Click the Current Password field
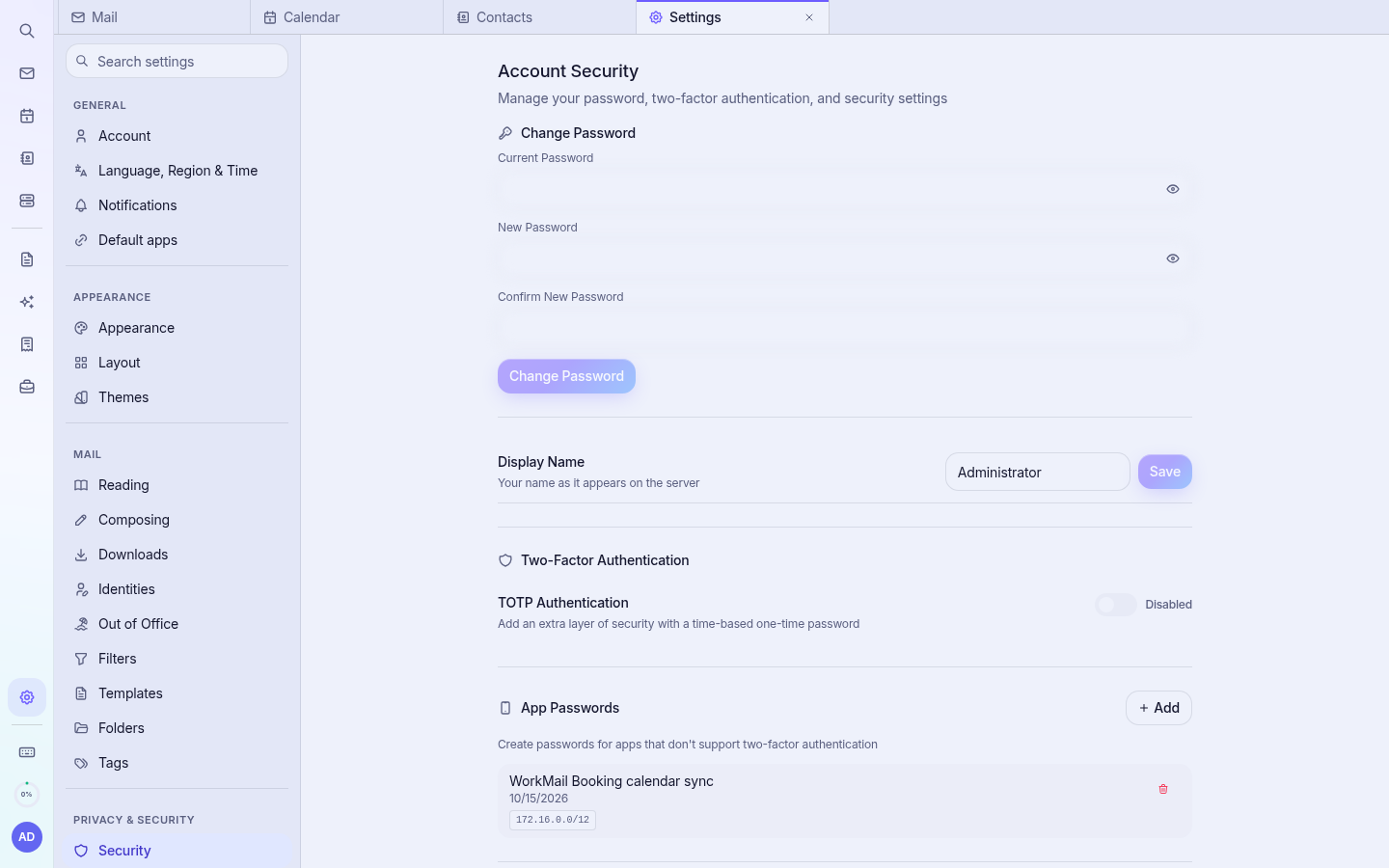Viewport: 1389px width, 868px height. [845, 189]
